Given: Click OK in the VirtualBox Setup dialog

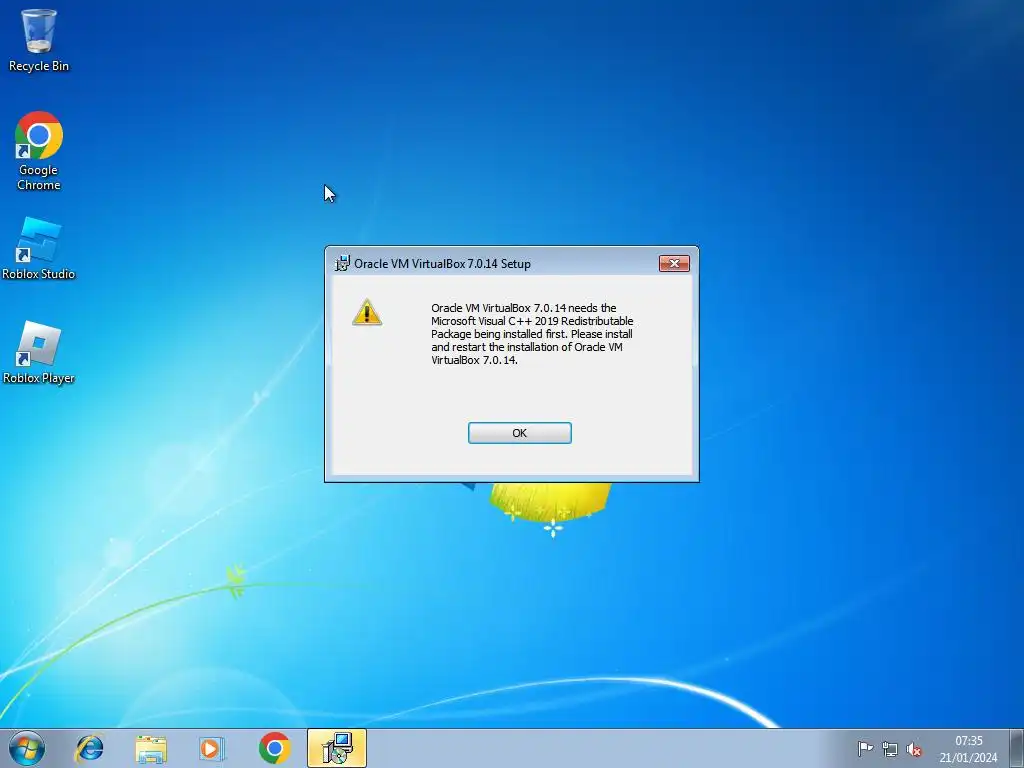Looking at the screenshot, I should pyautogui.click(x=519, y=433).
